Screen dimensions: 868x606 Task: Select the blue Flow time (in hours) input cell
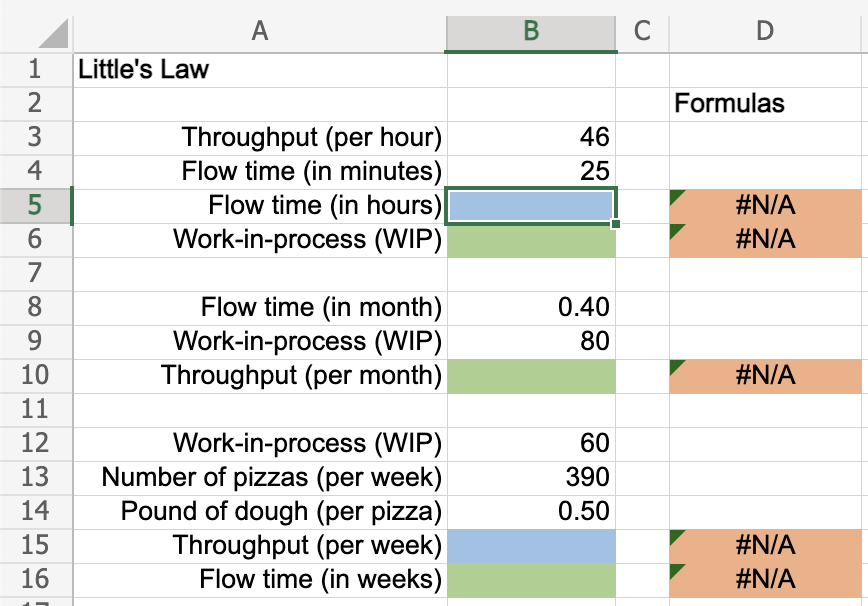coord(530,205)
